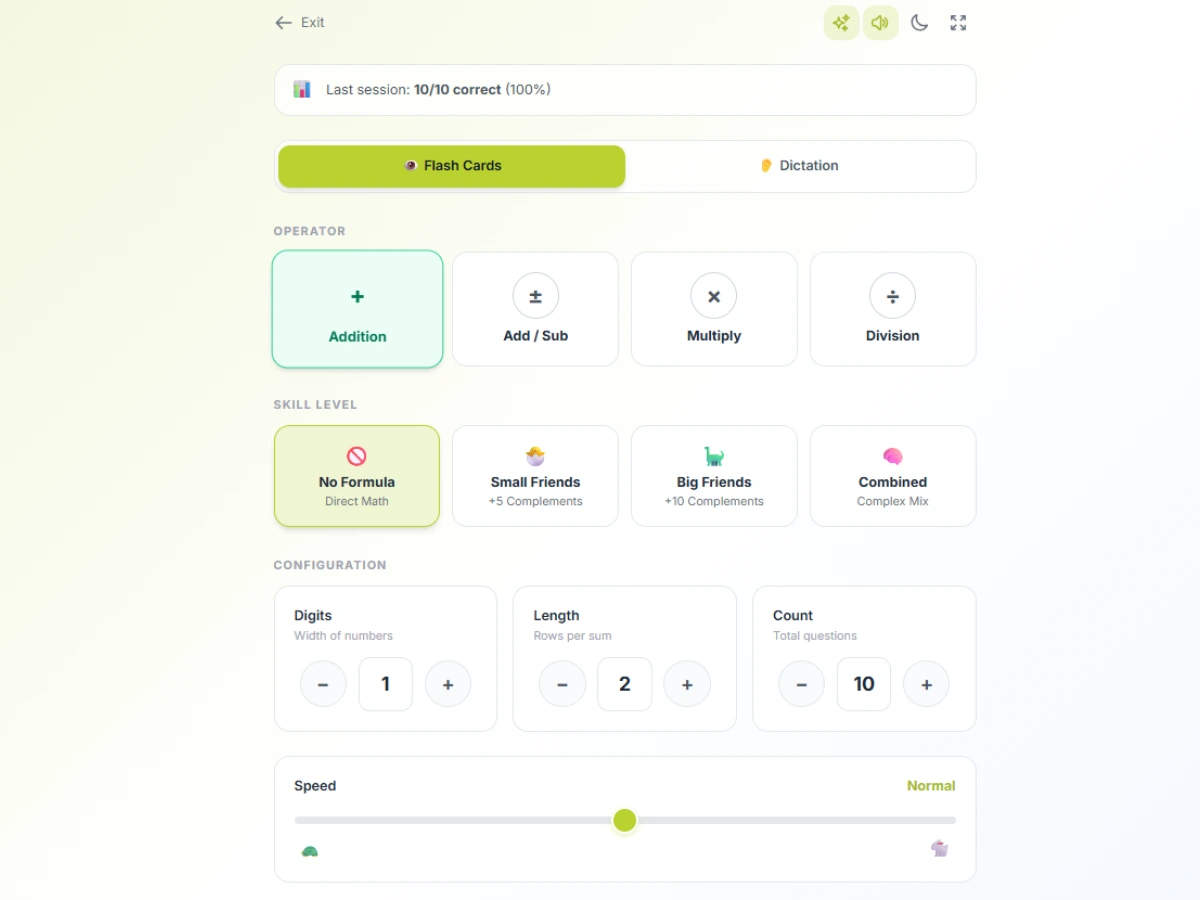This screenshot has height=900, width=1200.
Task: Pick Combined Complex Mix level
Action: click(x=892, y=476)
